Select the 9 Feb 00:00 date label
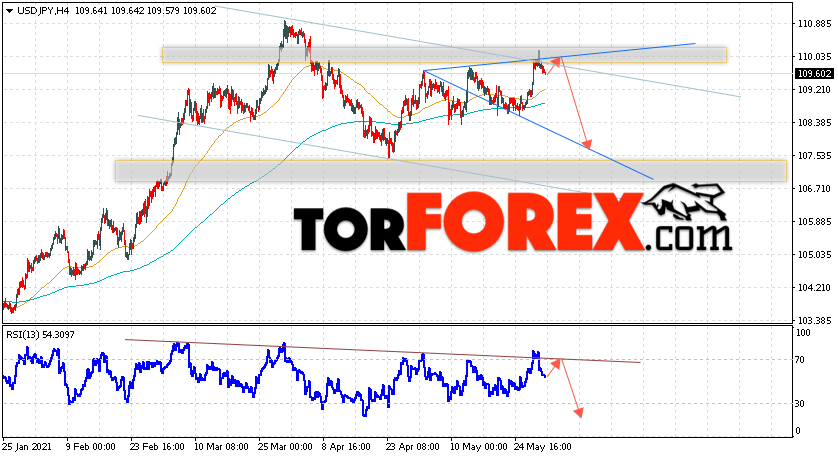The height and width of the screenshot is (458, 838). (x=91, y=447)
